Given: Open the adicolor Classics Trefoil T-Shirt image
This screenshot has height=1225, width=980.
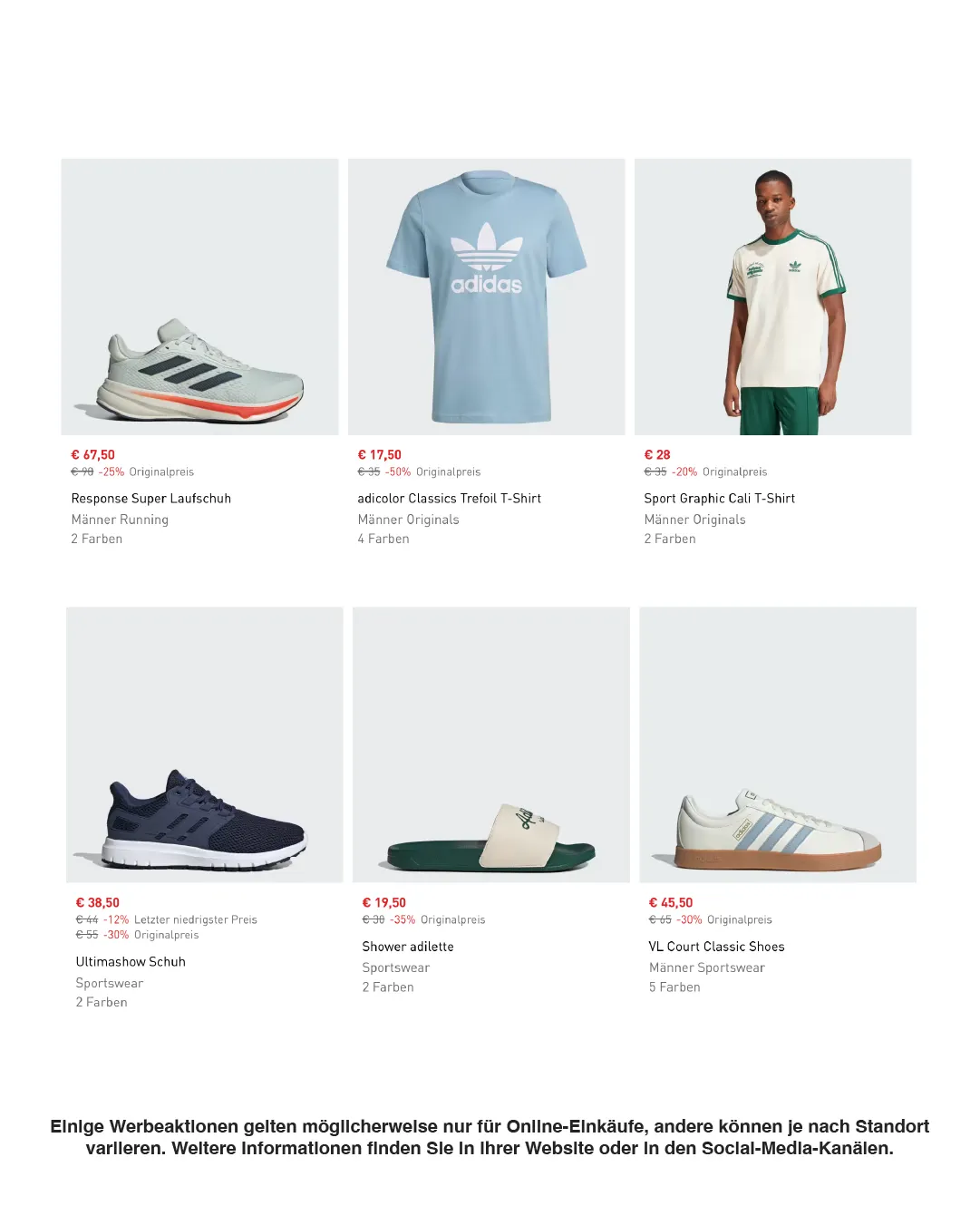Looking at the screenshot, I should pos(487,297).
